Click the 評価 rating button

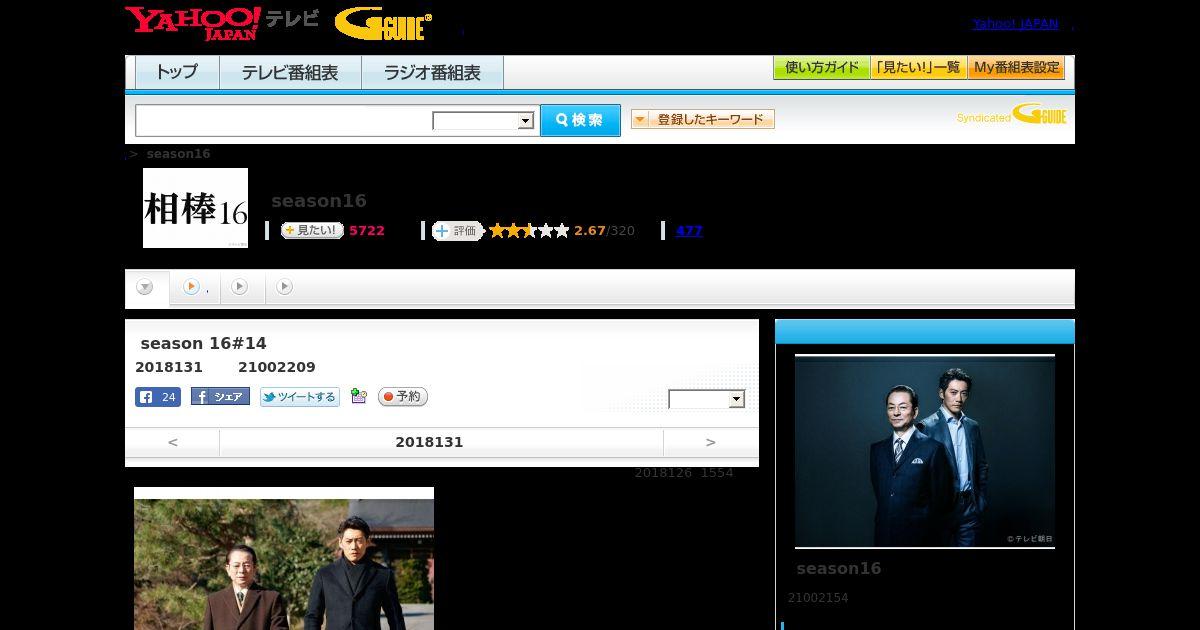457,230
